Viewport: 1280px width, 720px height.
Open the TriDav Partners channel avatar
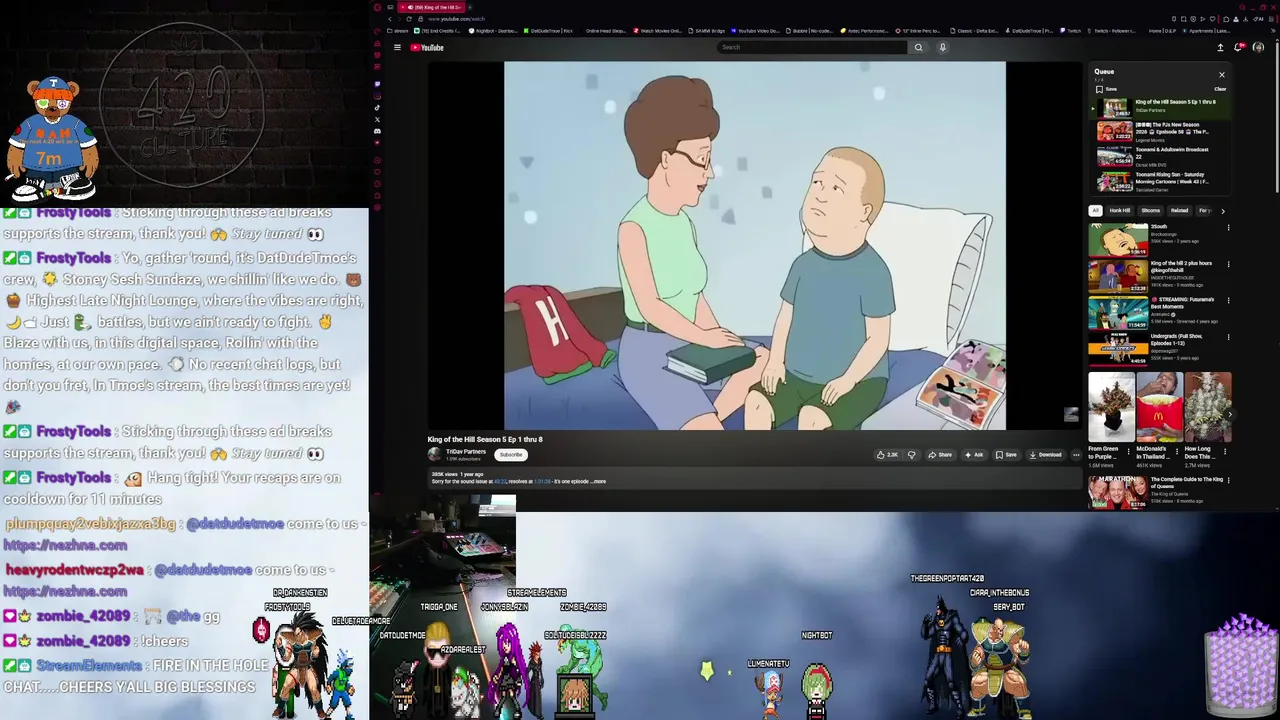tap(434, 454)
